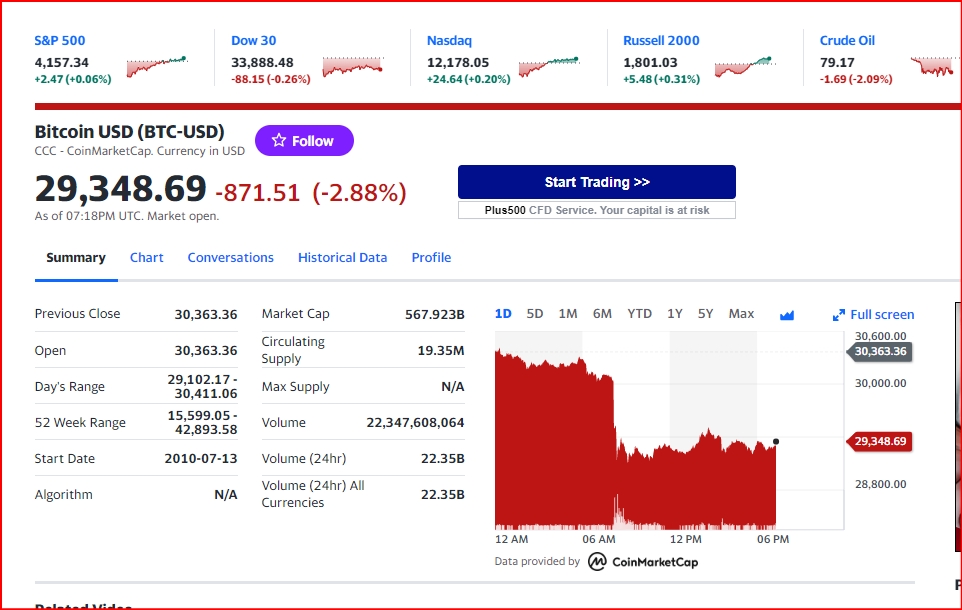Open the Dow 30 mini sparkline chart
Viewport: 962px width, 610px height.
pyautogui.click(x=353, y=67)
